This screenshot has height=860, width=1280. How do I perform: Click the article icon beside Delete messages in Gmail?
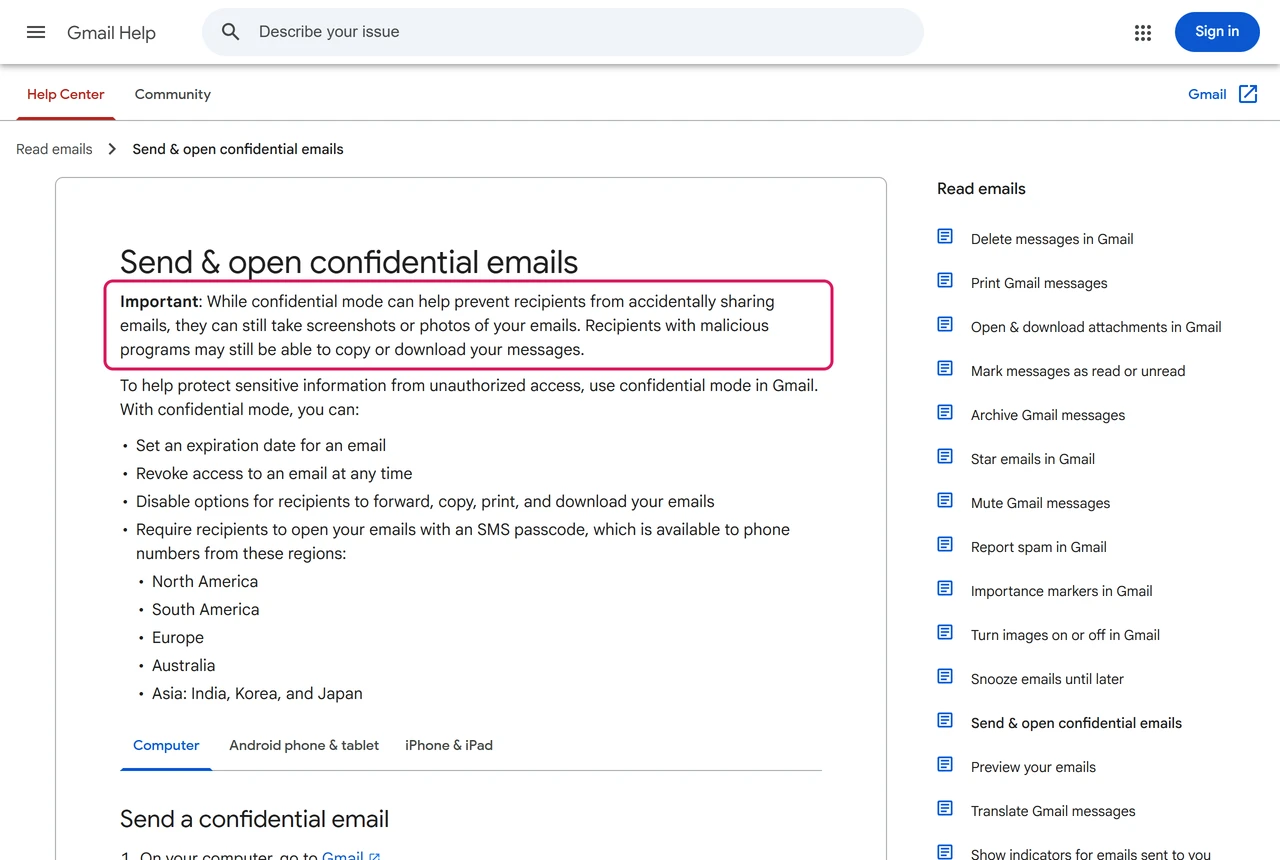coord(945,236)
